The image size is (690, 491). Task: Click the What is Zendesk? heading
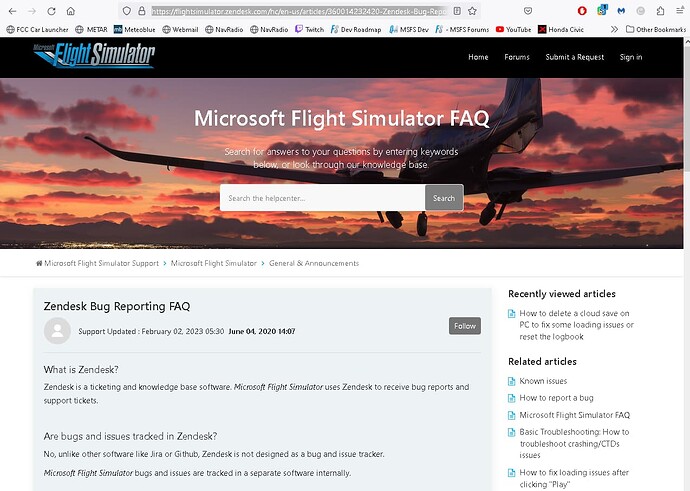click(81, 370)
